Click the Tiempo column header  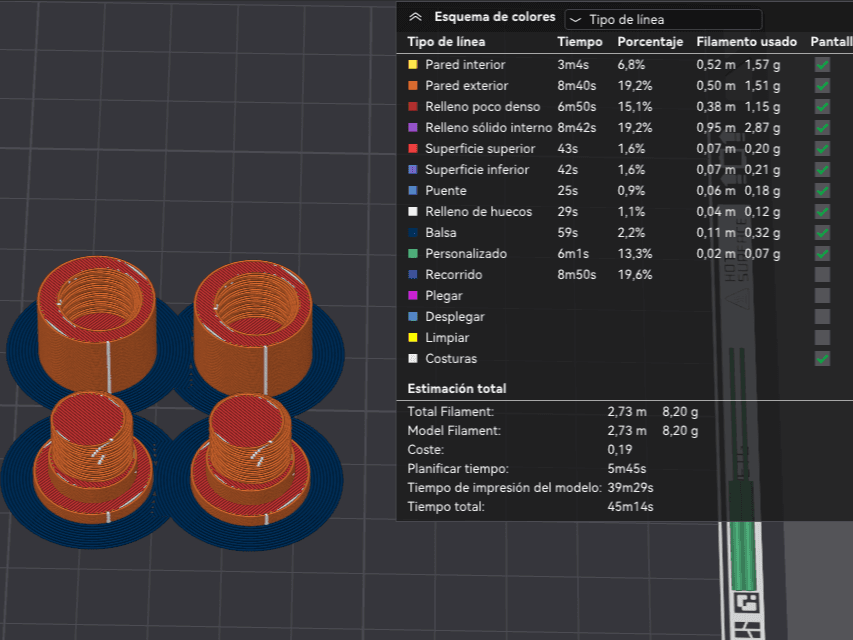tap(580, 42)
